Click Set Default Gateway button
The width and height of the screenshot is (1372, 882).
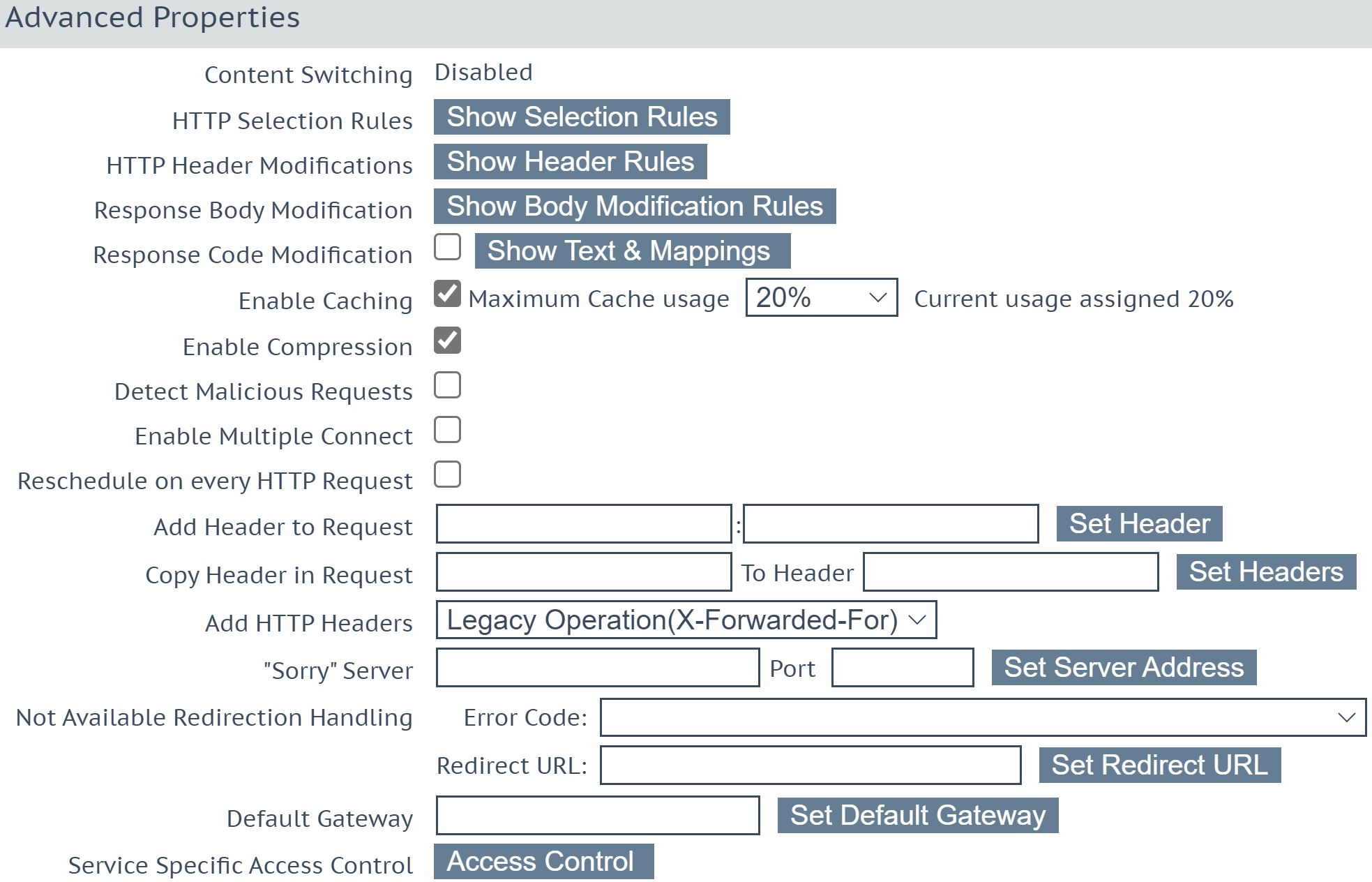pos(918,815)
